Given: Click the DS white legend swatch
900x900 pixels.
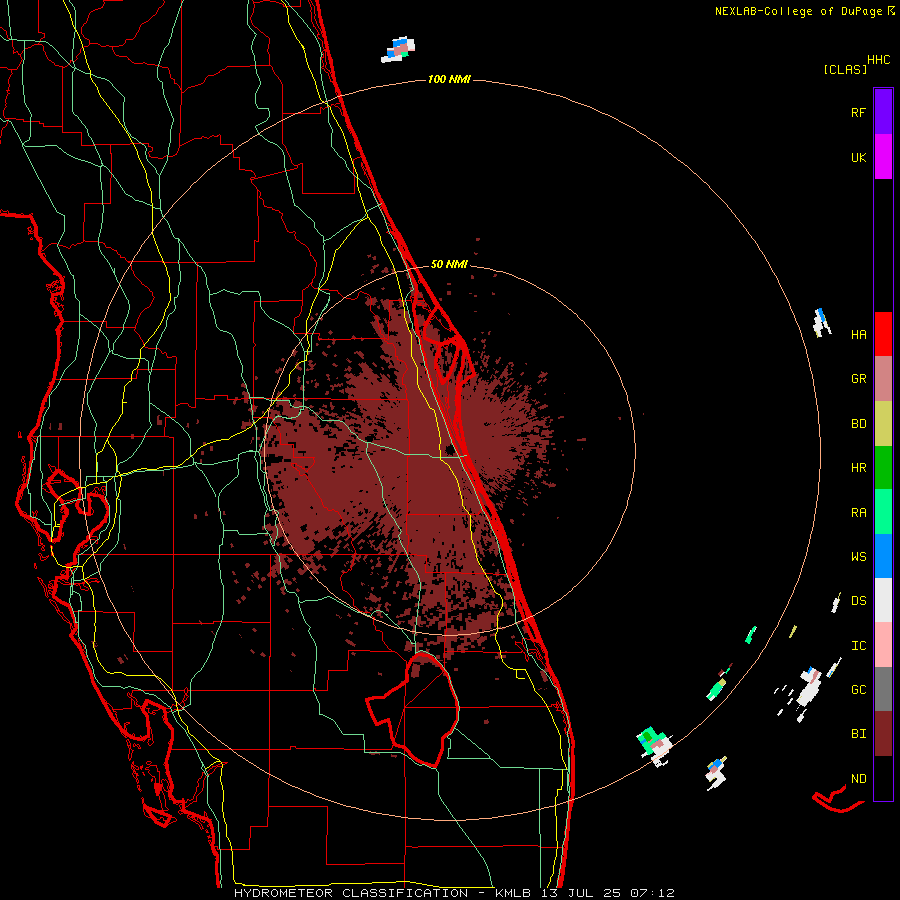Looking at the screenshot, I should click(x=883, y=600).
